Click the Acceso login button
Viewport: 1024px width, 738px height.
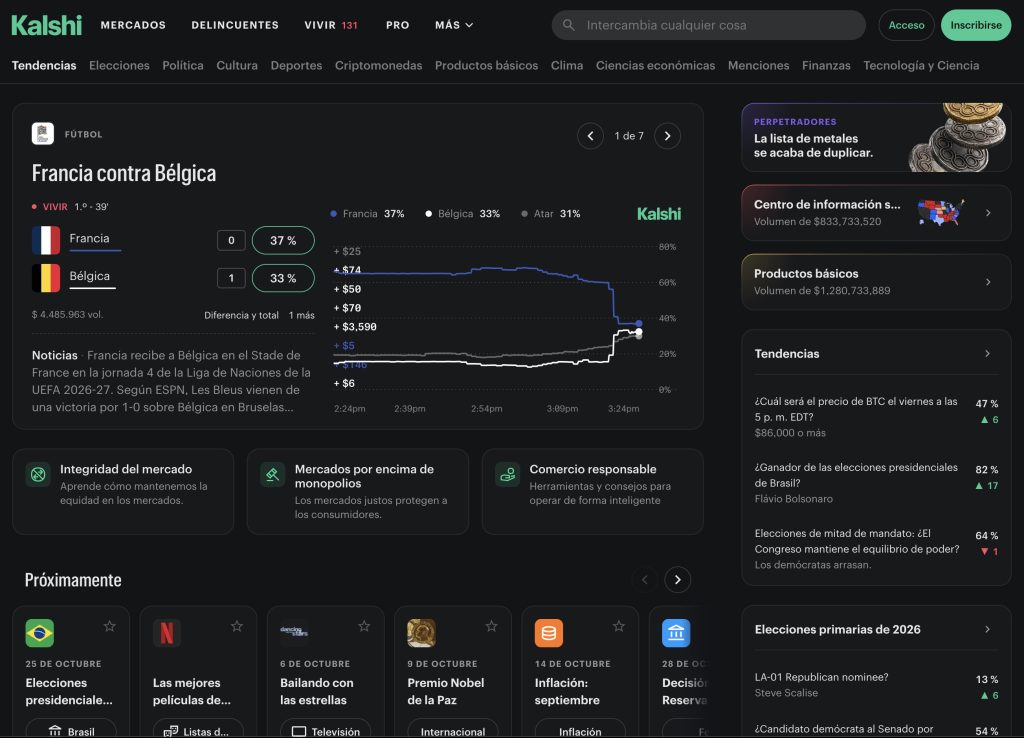pos(906,25)
